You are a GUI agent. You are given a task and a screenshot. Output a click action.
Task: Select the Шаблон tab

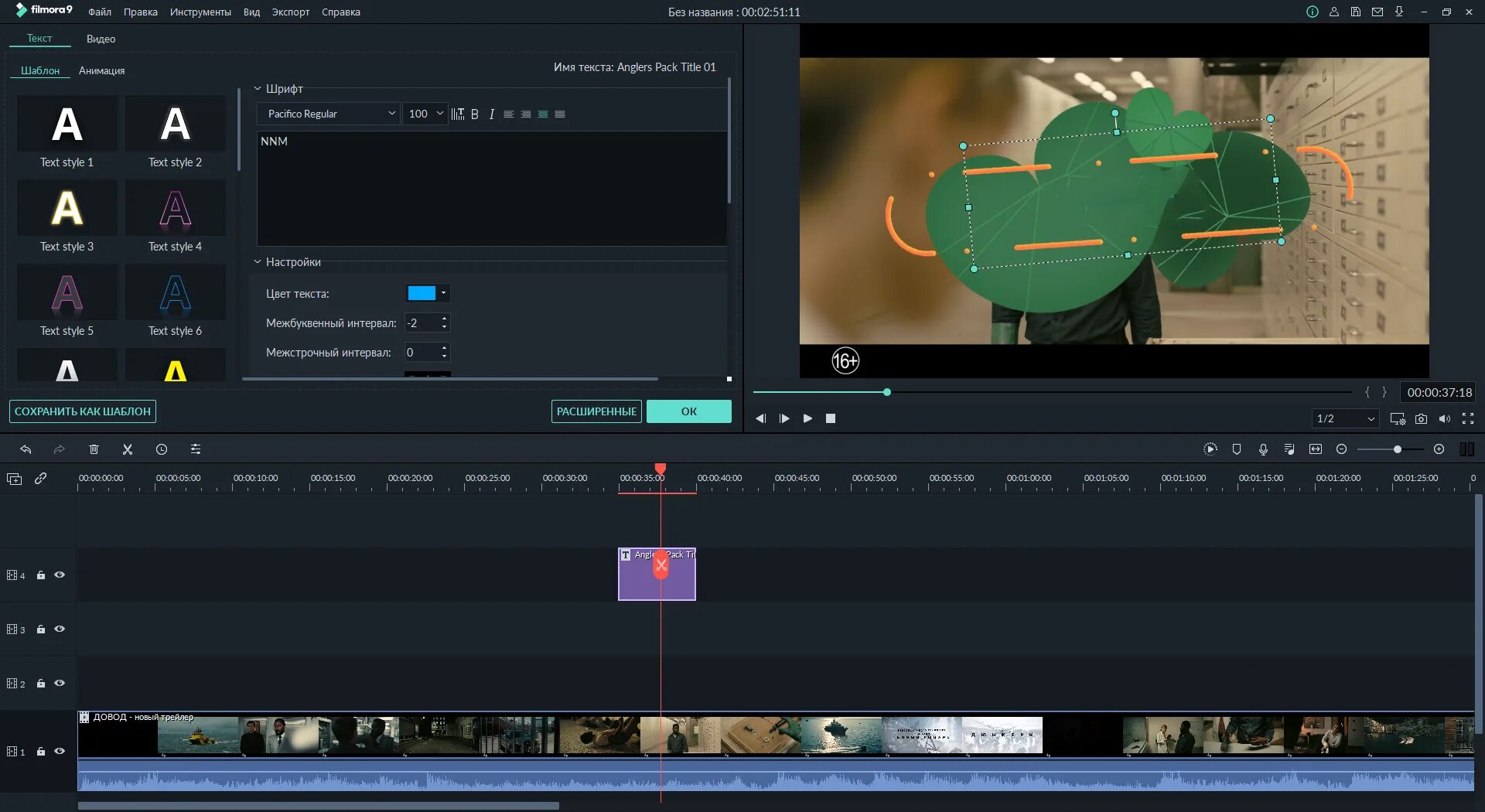tap(40, 70)
